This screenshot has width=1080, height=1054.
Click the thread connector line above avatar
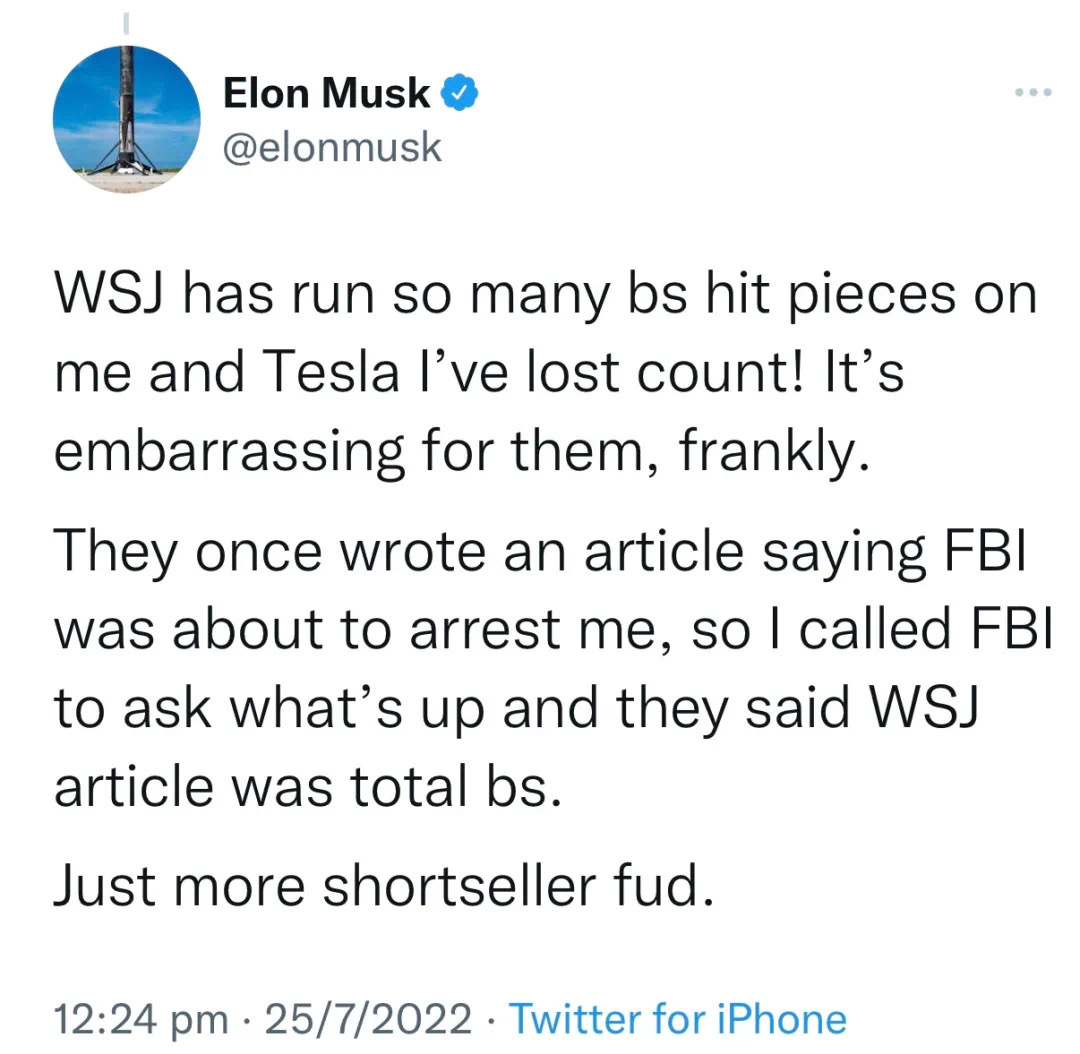(x=125, y=23)
